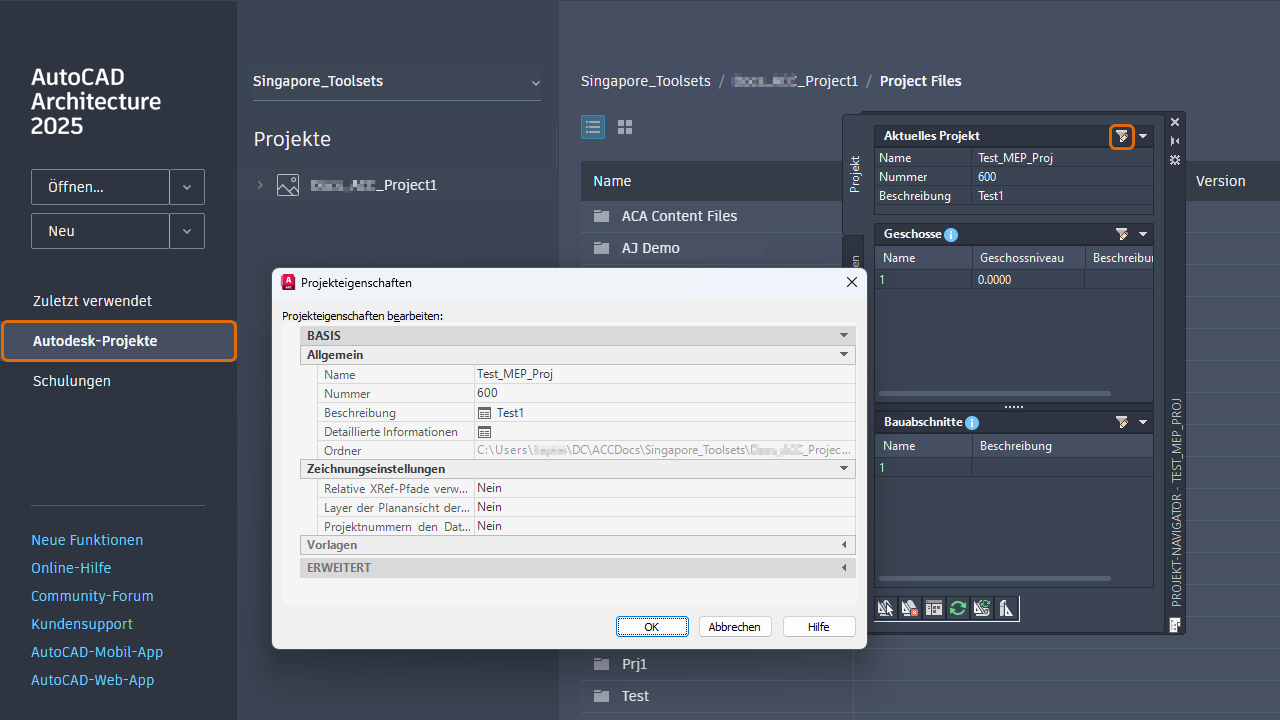Click the Singapore_Toolsets breadcrumb
Screen dimensions: 1280x720
646,81
